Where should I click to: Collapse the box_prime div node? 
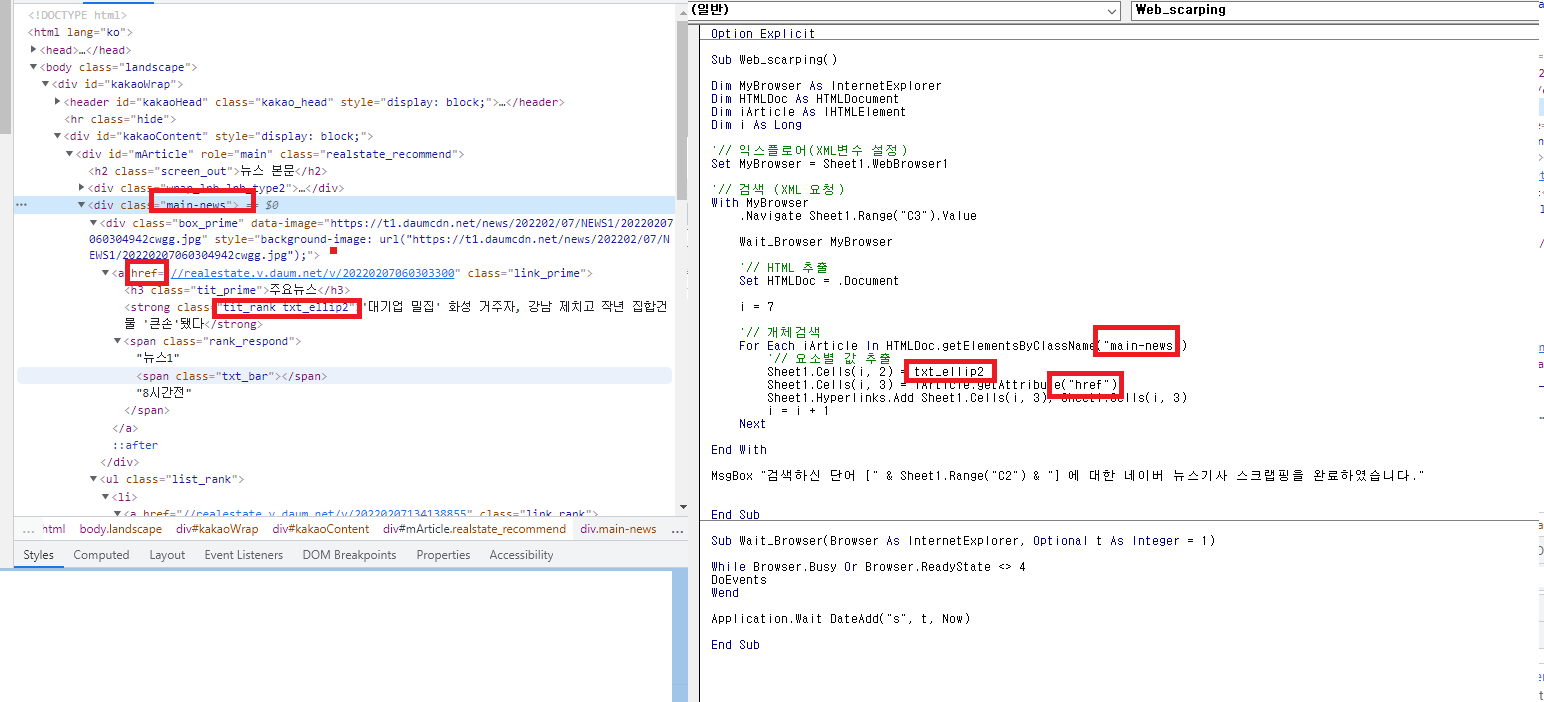(x=94, y=222)
